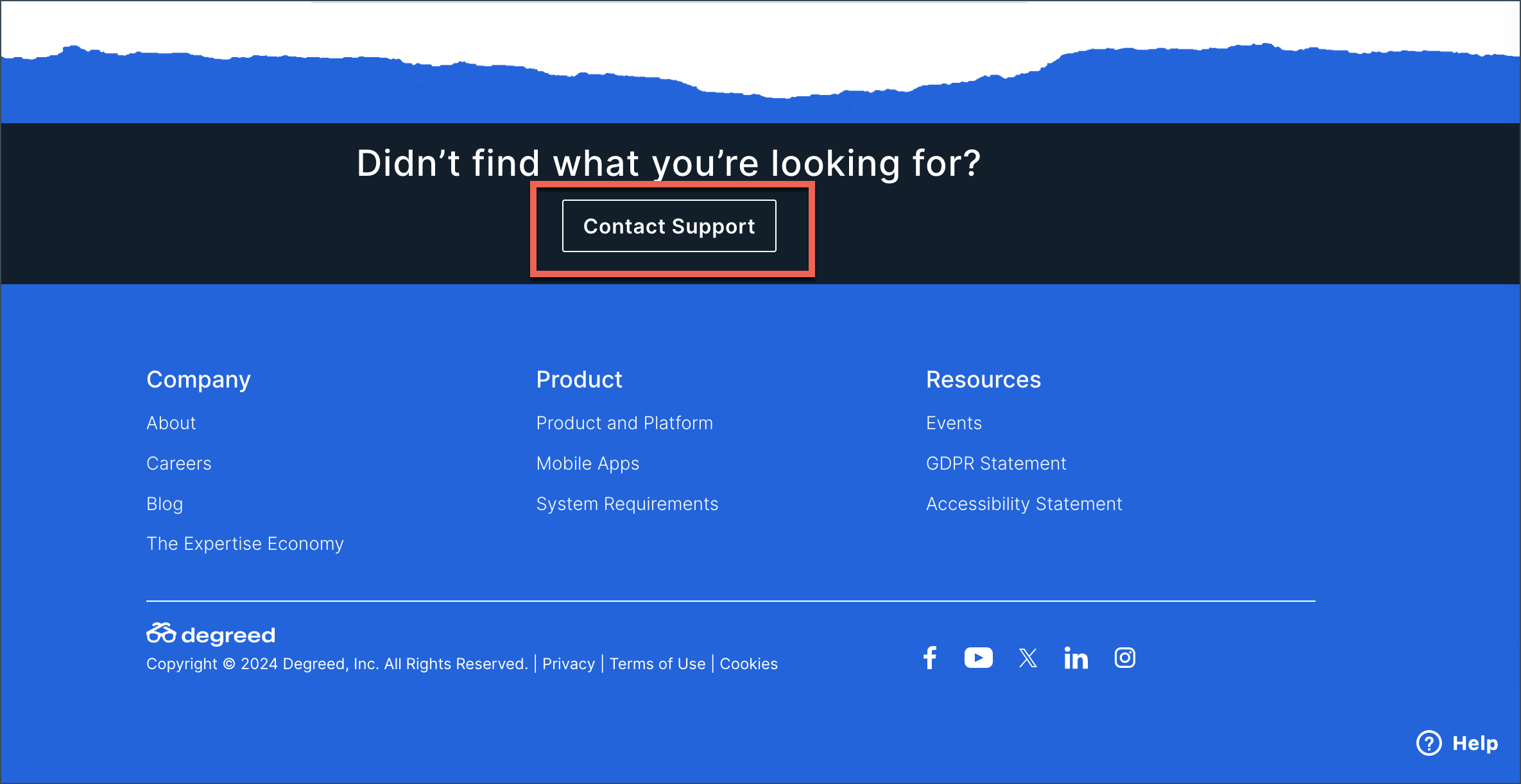Open the Events page under Resources
The image size is (1521, 784).
coord(954,423)
